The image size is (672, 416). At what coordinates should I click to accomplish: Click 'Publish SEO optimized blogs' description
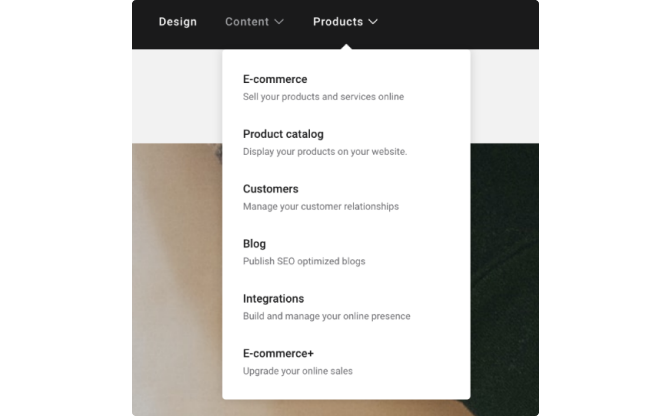coord(304,261)
